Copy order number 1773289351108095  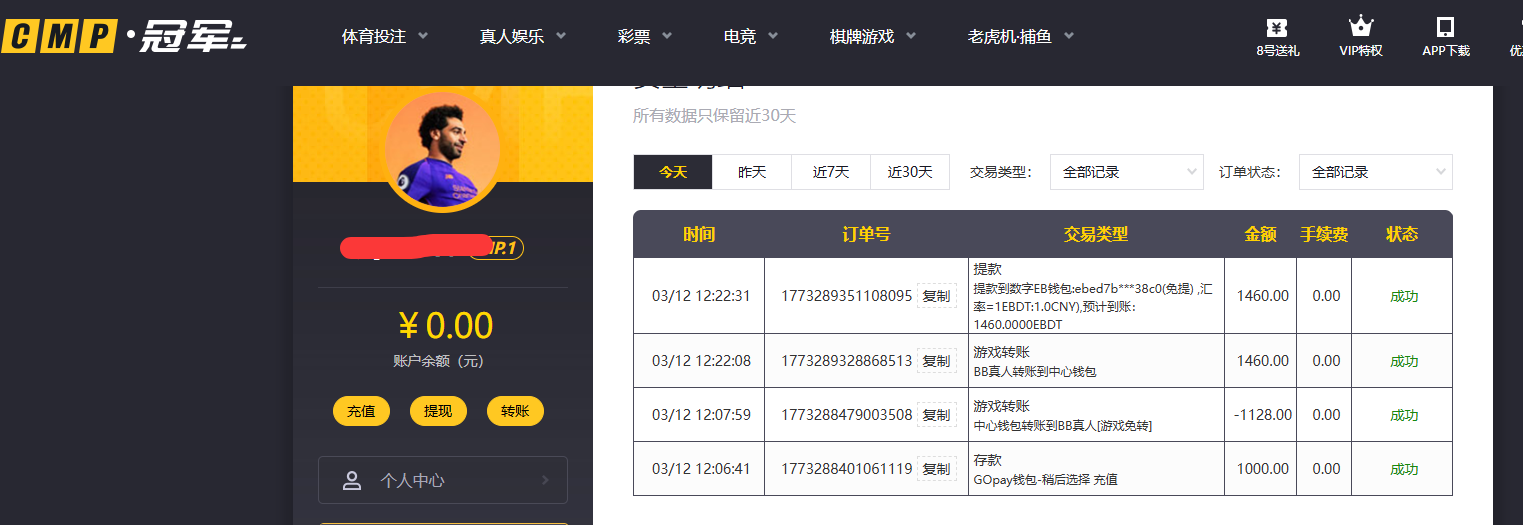[936, 296]
